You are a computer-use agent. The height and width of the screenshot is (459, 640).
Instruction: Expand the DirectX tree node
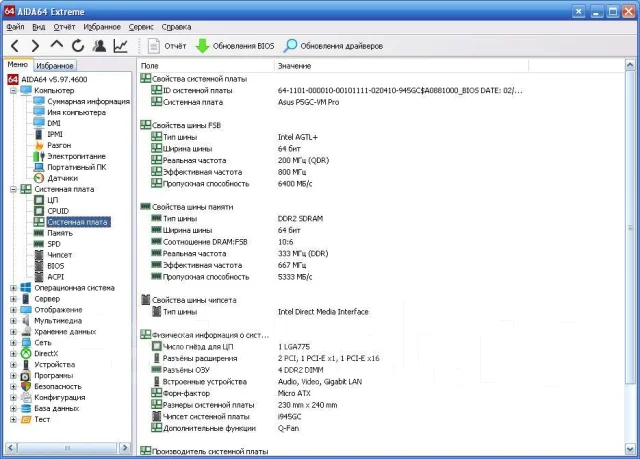[13, 353]
